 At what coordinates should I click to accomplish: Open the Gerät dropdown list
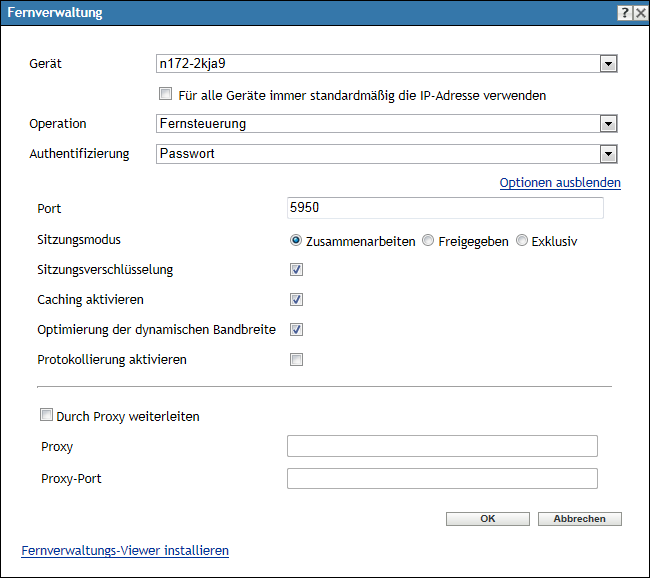(x=607, y=64)
